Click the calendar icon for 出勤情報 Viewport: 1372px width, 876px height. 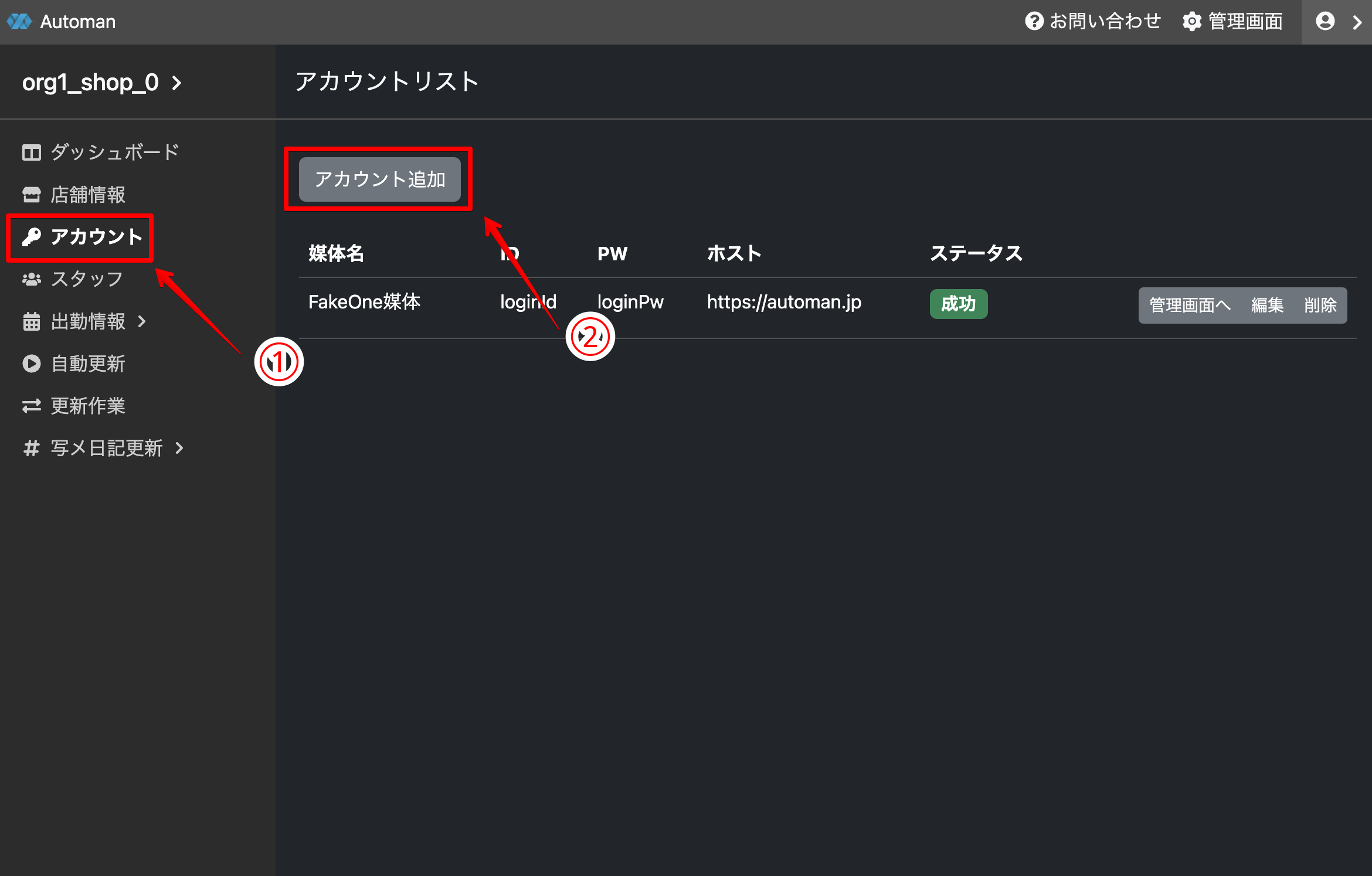(31, 321)
